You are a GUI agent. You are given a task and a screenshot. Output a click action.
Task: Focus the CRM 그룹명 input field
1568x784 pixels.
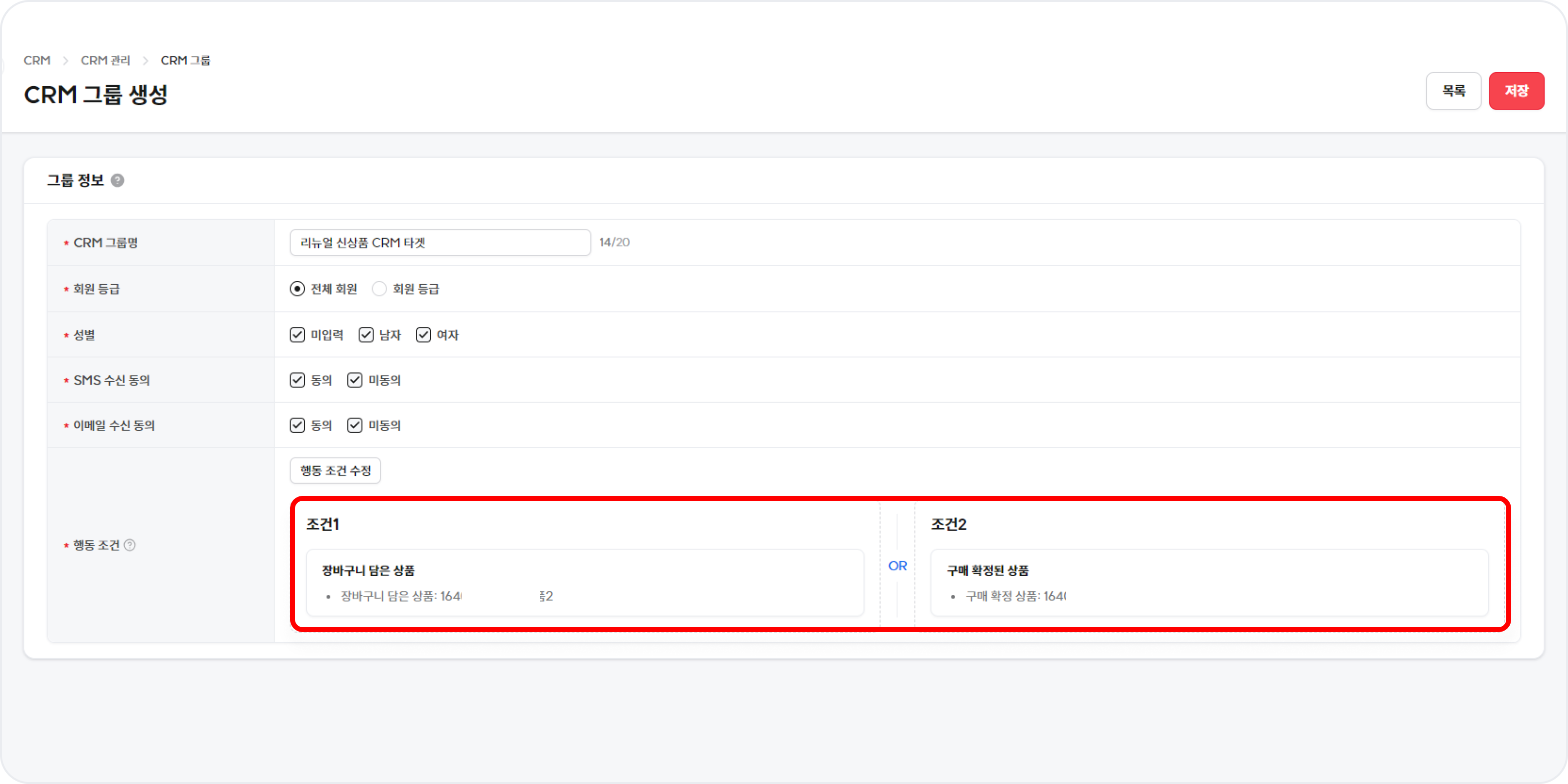tap(440, 242)
